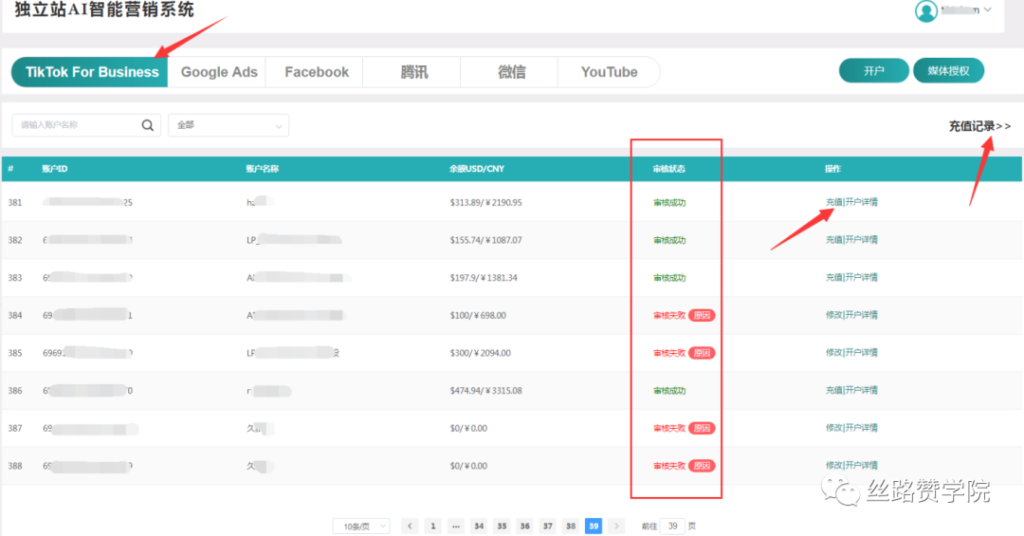Open 开户详情 for row 382
This screenshot has height=536, width=1024.
pos(861,240)
